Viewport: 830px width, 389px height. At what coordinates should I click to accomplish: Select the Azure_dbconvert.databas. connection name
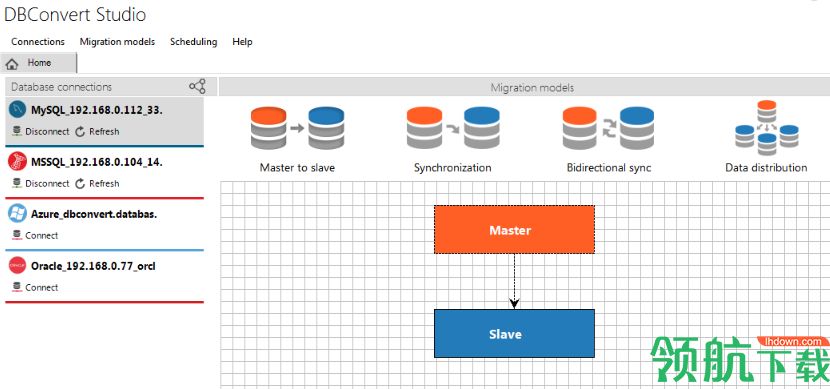[x=94, y=214]
